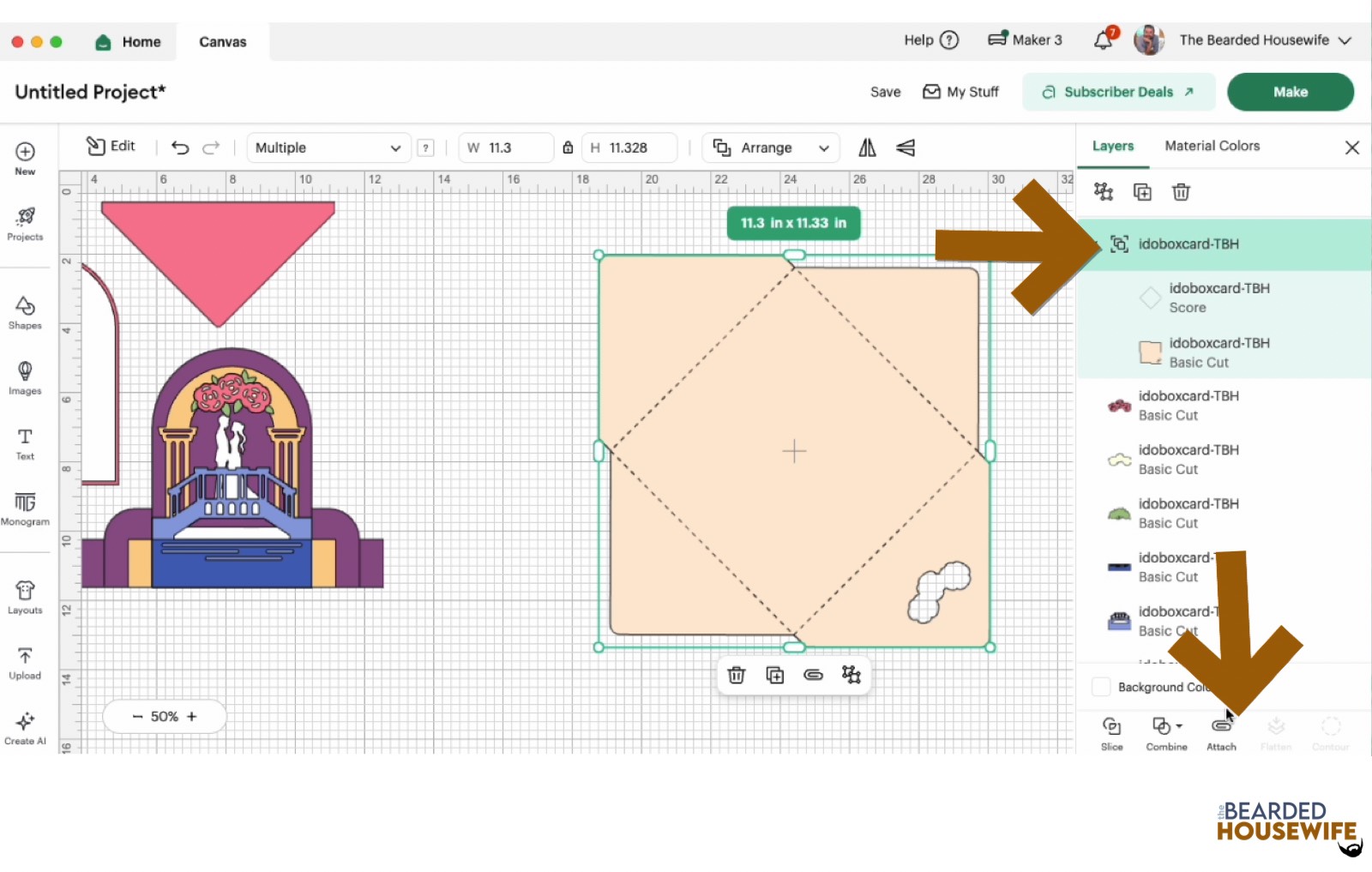Delete layer using trash icon in Layers panel
This screenshot has height=872, width=1372.
coord(1181,192)
